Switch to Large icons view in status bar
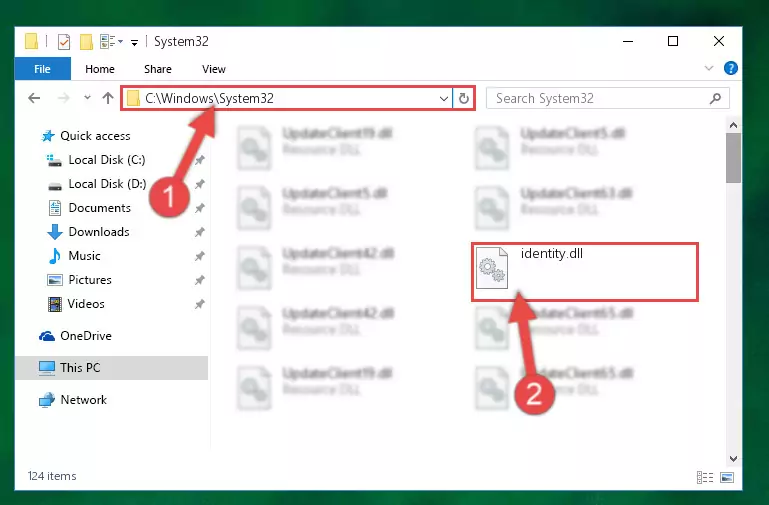The width and height of the screenshot is (769, 505). point(727,477)
